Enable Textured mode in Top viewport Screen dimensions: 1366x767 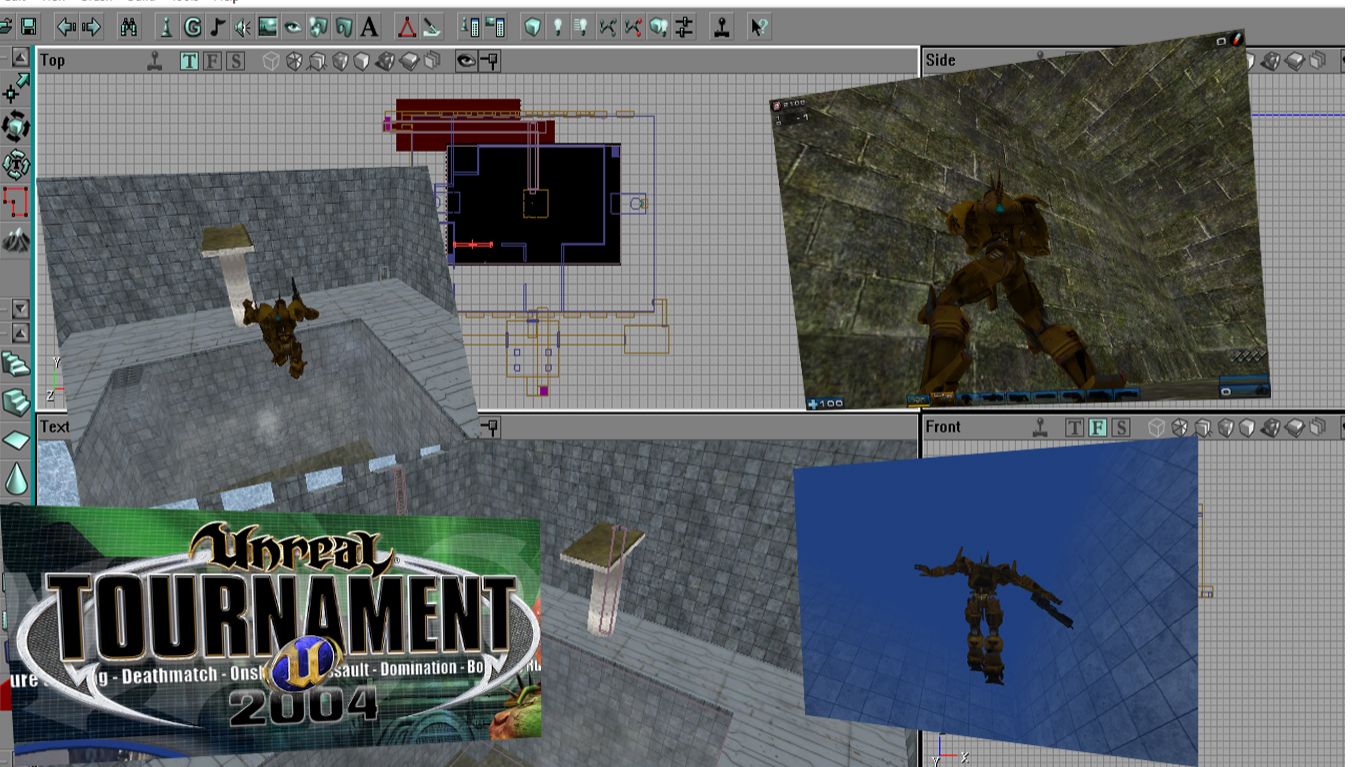340,61
